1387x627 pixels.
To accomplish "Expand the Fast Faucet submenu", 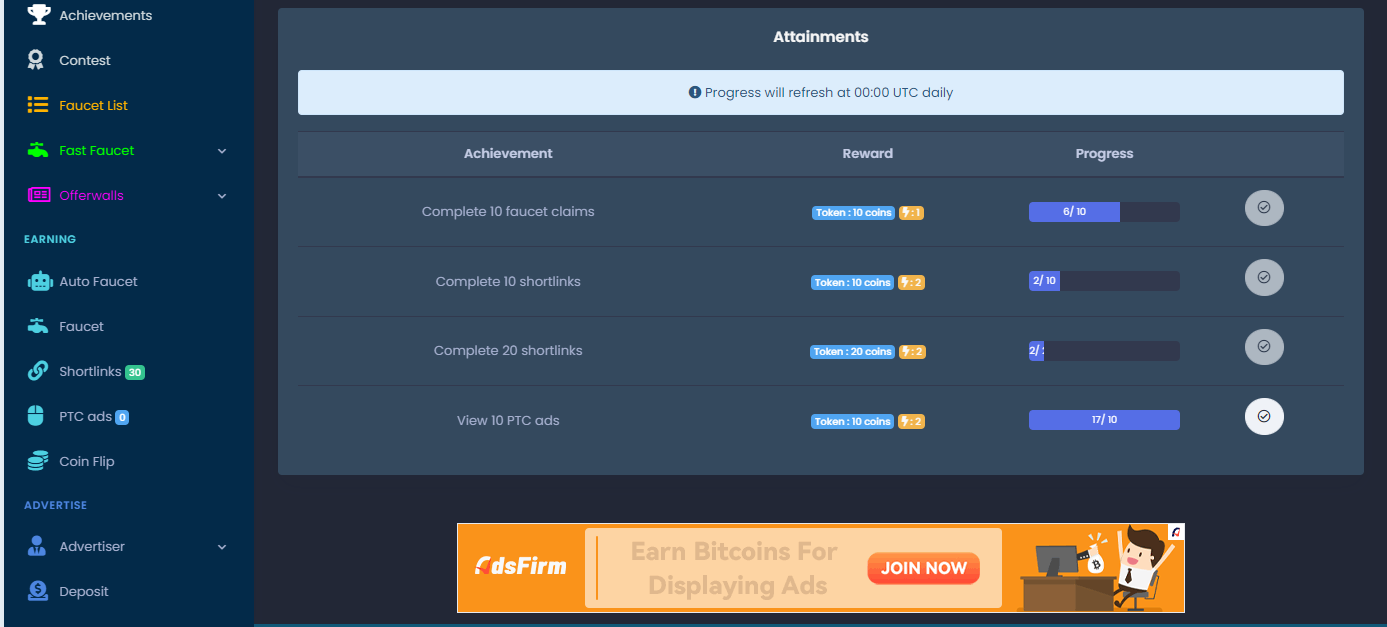I will click(222, 151).
